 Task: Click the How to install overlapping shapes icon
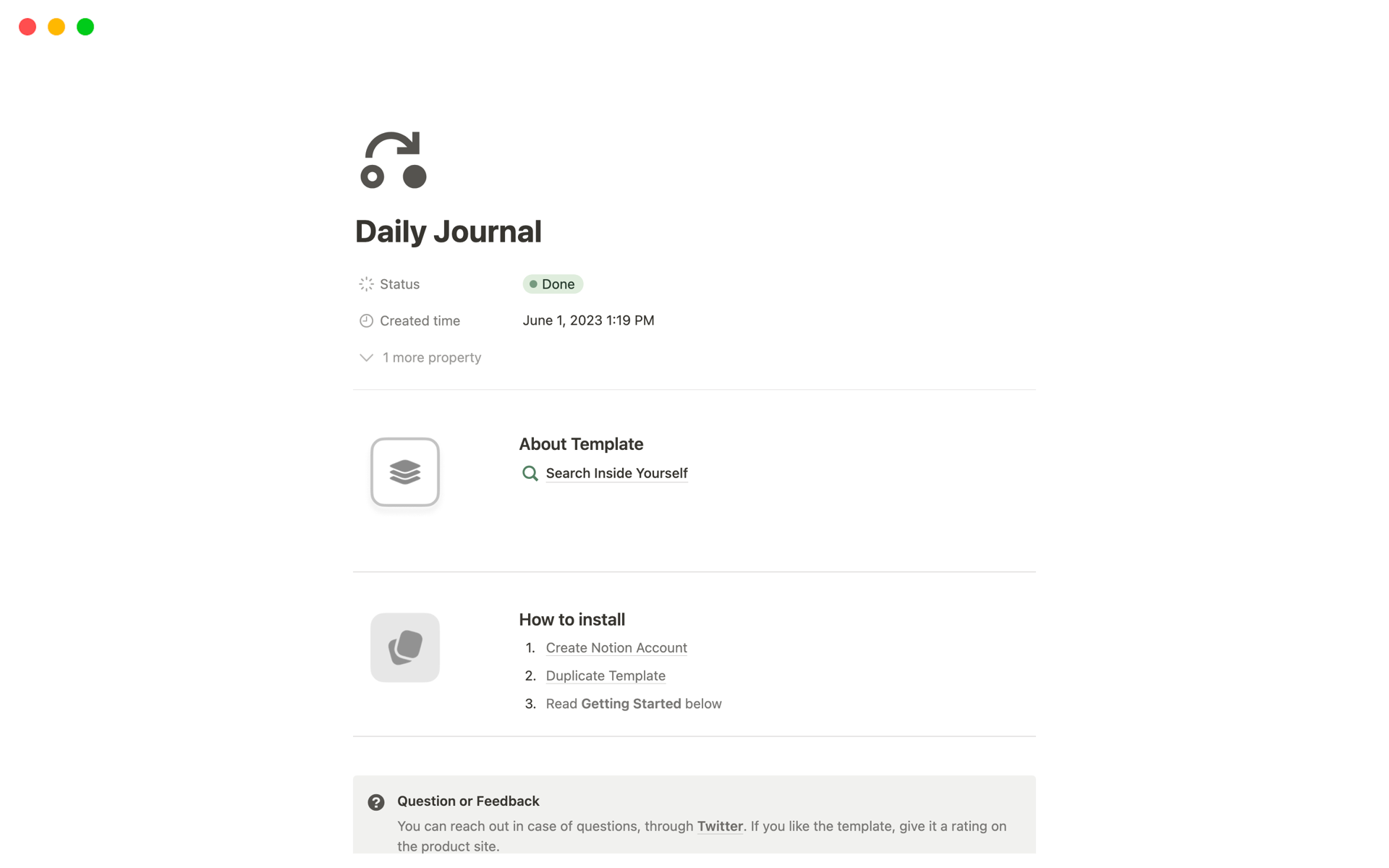click(x=405, y=648)
